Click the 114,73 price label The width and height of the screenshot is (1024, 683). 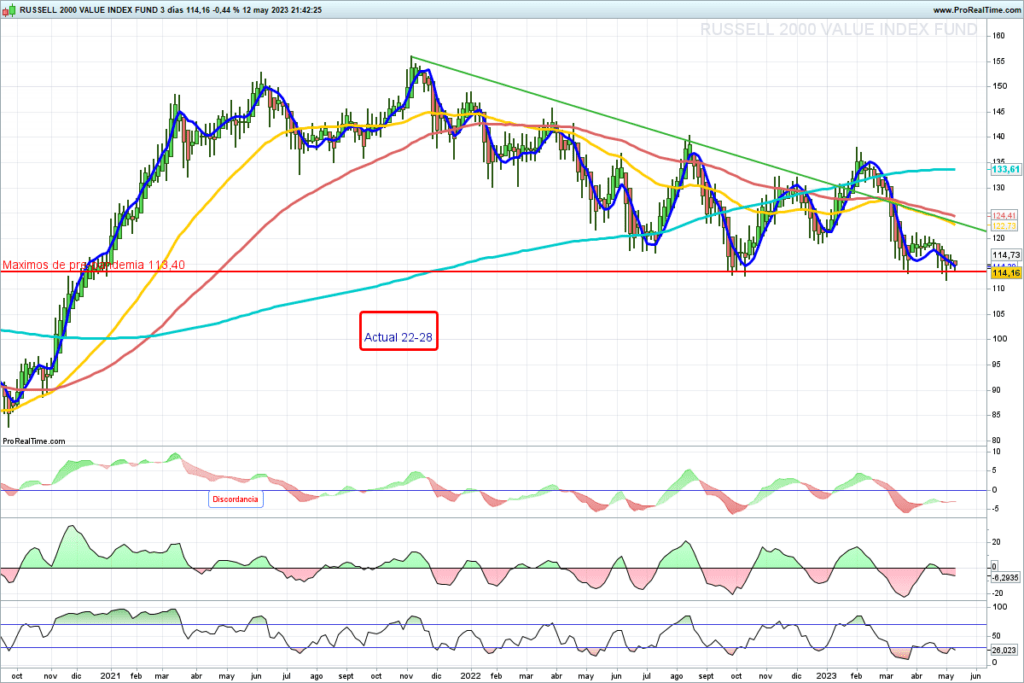pos(1006,255)
